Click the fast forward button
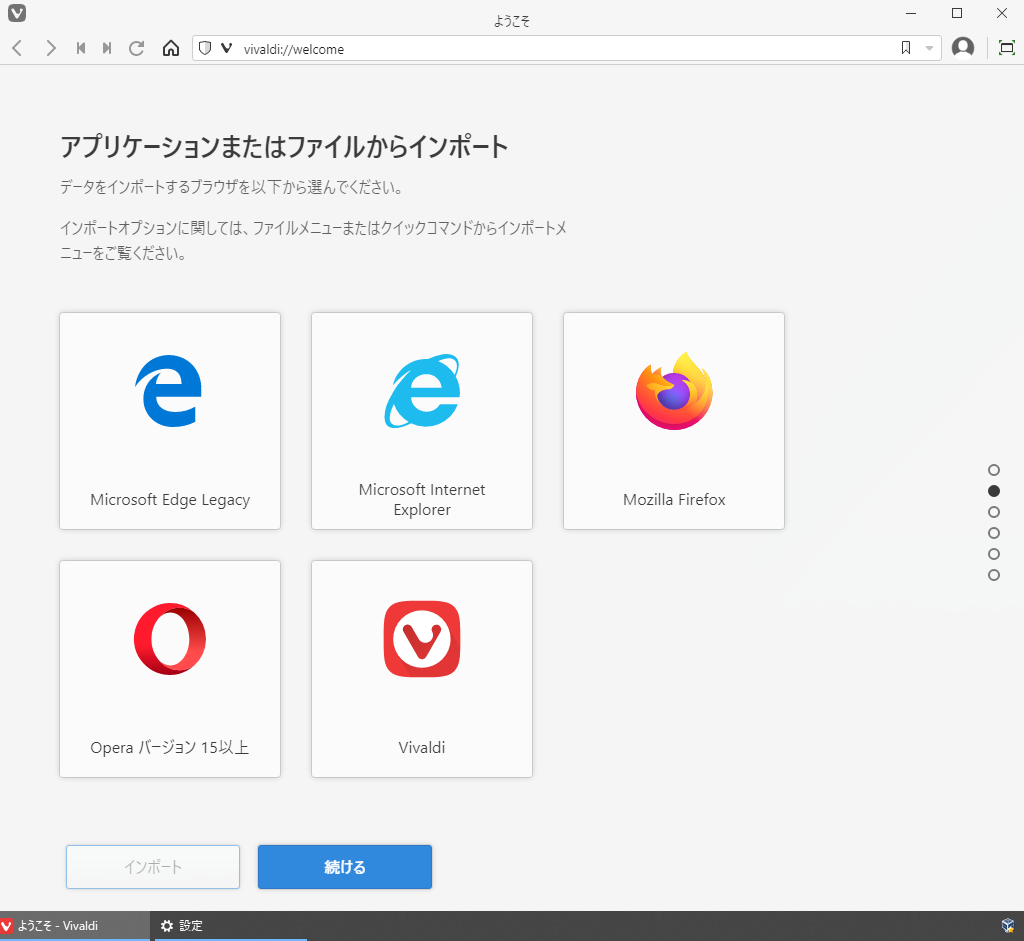Image resolution: width=1024 pixels, height=941 pixels. (x=106, y=48)
